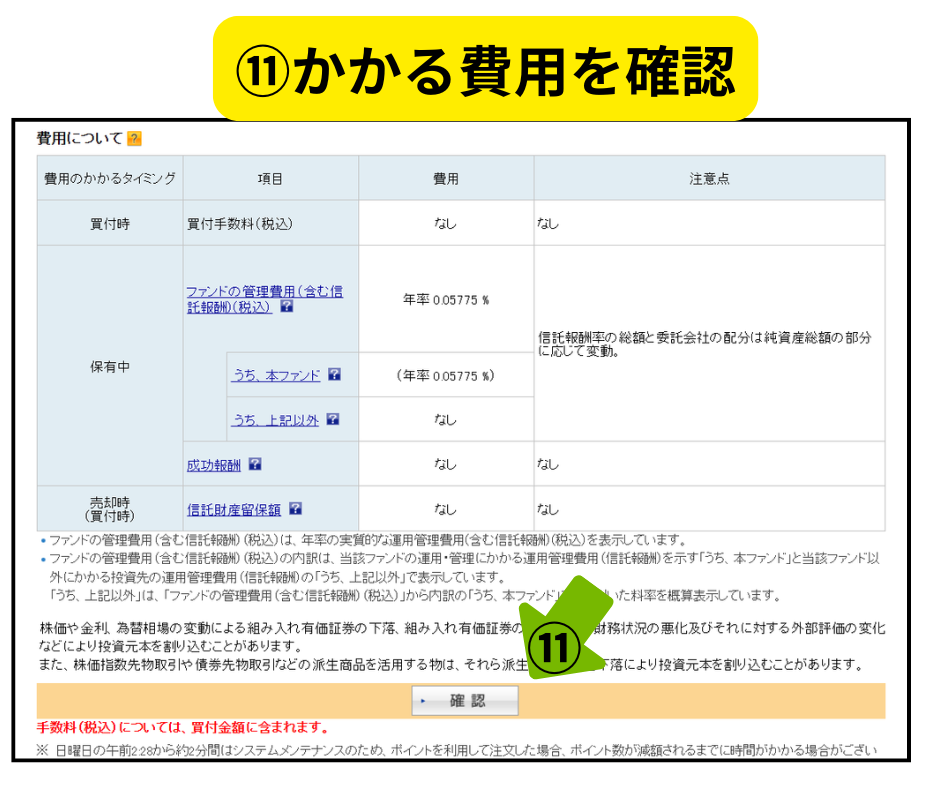Open help icon next to 成功報酬
The height and width of the screenshot is (788, 940).
click(255, 464)
